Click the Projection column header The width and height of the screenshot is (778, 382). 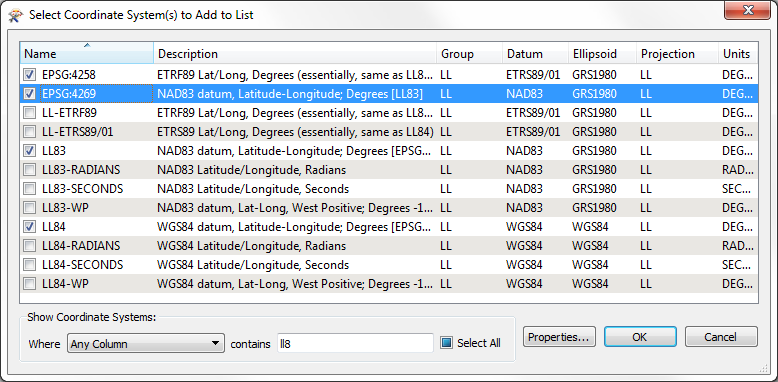point(677,54)
